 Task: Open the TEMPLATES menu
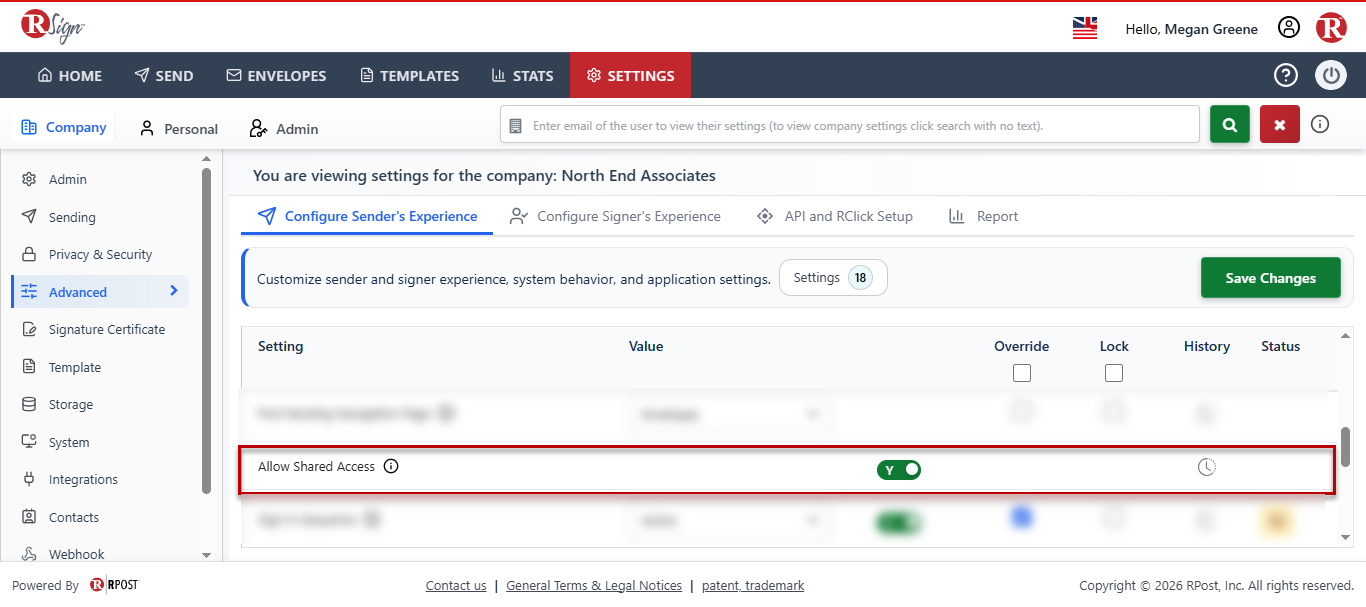pos(409,75)
